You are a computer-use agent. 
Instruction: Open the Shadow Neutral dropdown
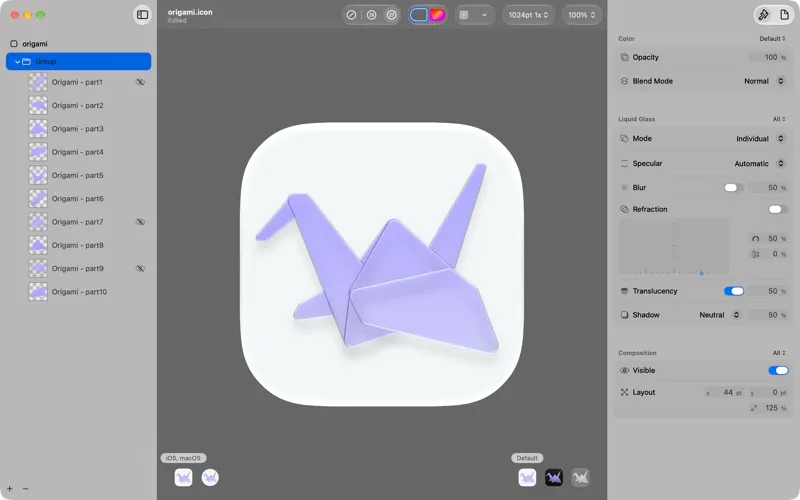(719, 315)
